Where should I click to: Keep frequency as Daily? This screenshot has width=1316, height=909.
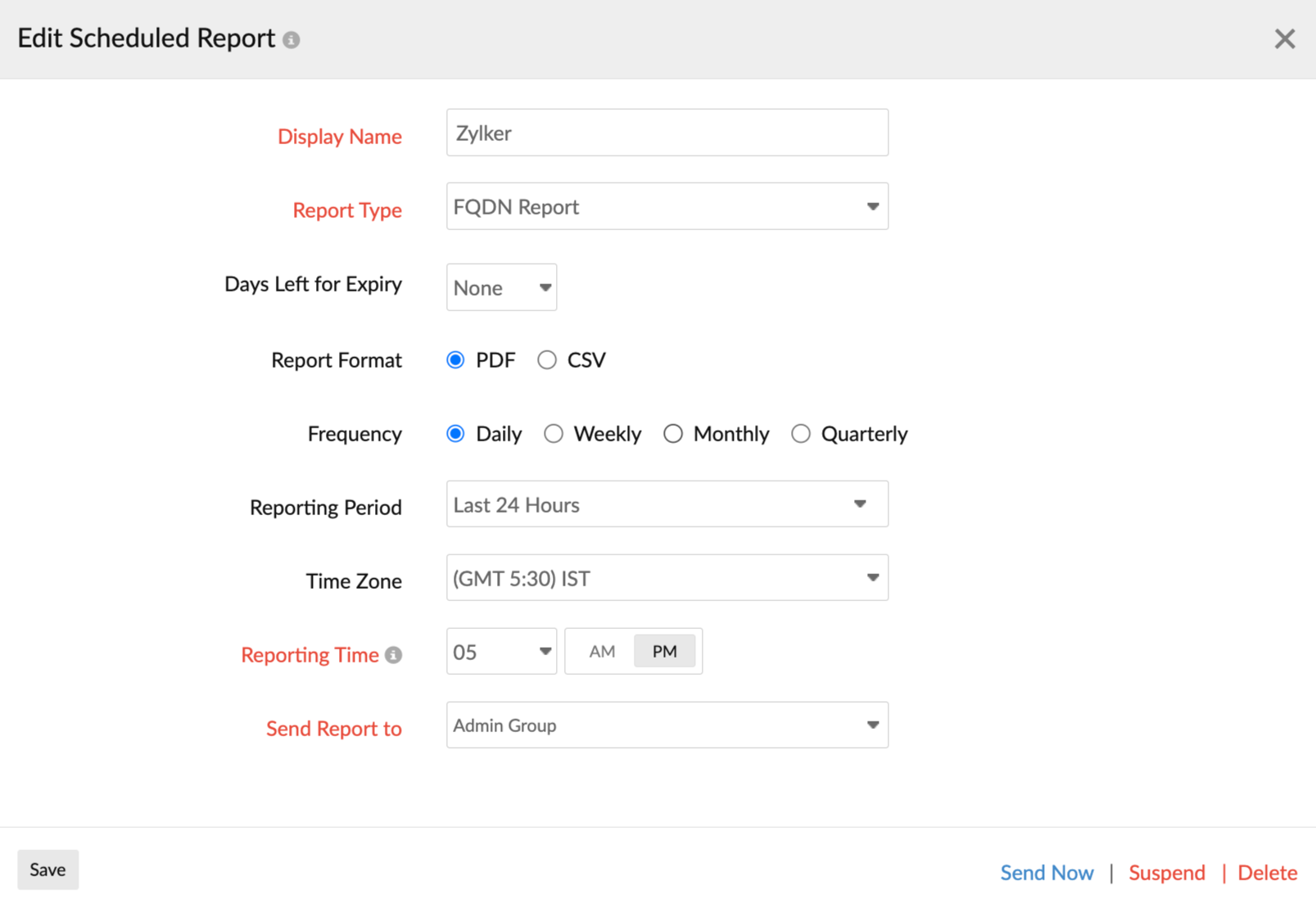tap(455, 433)
